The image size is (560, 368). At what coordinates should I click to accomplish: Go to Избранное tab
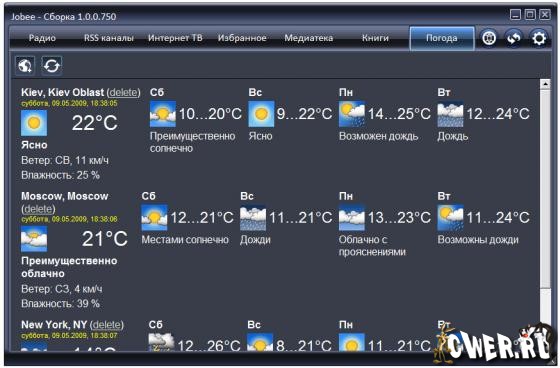(x=242, y=38)
